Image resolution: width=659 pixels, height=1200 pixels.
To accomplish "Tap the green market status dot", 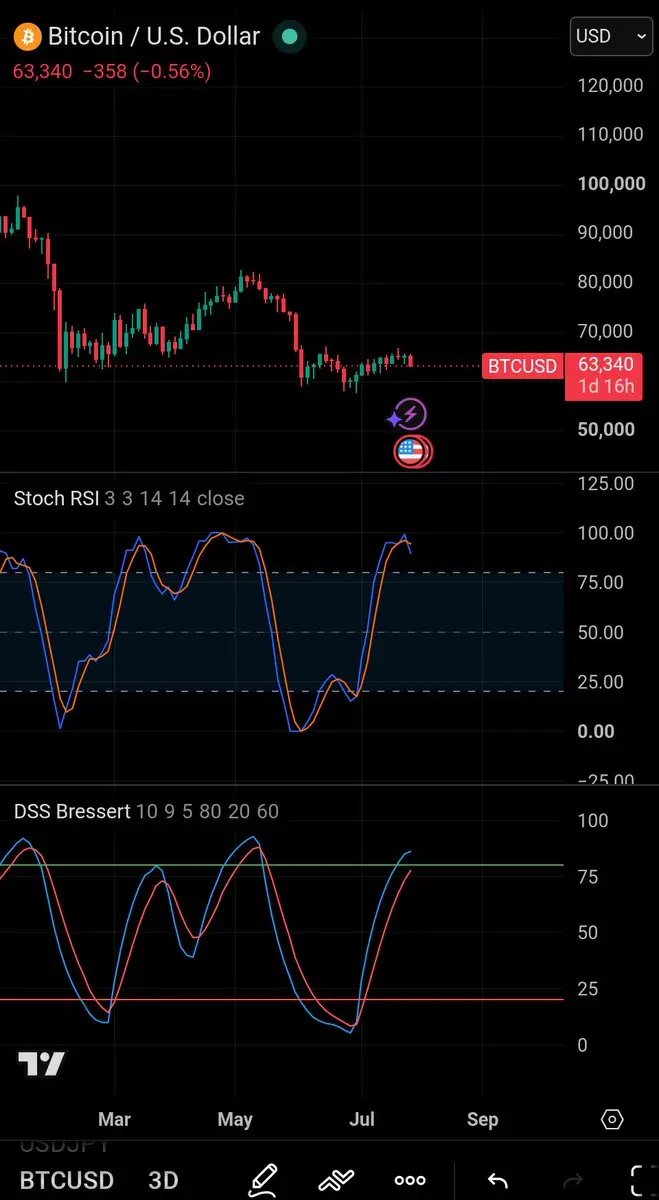I will (290, 37).
